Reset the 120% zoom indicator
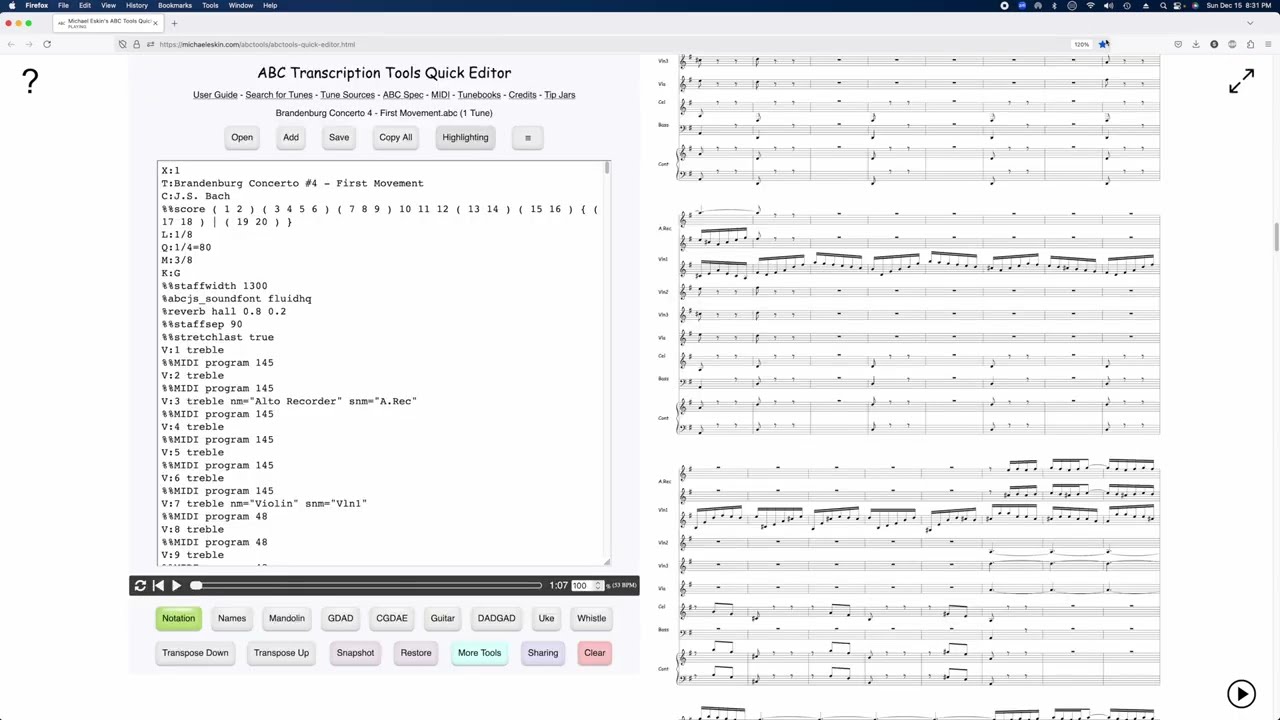The image size is (1280, 720). 1081,44
